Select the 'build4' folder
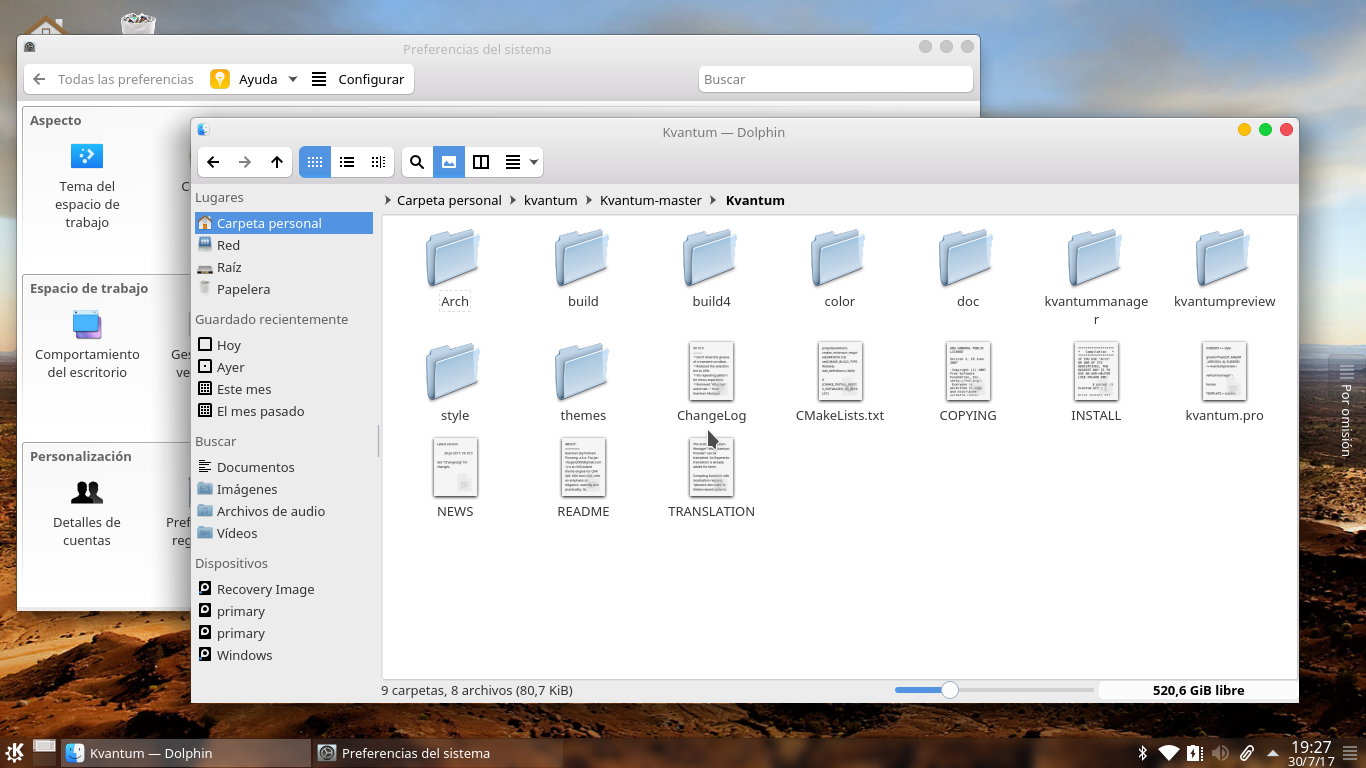 711,268
